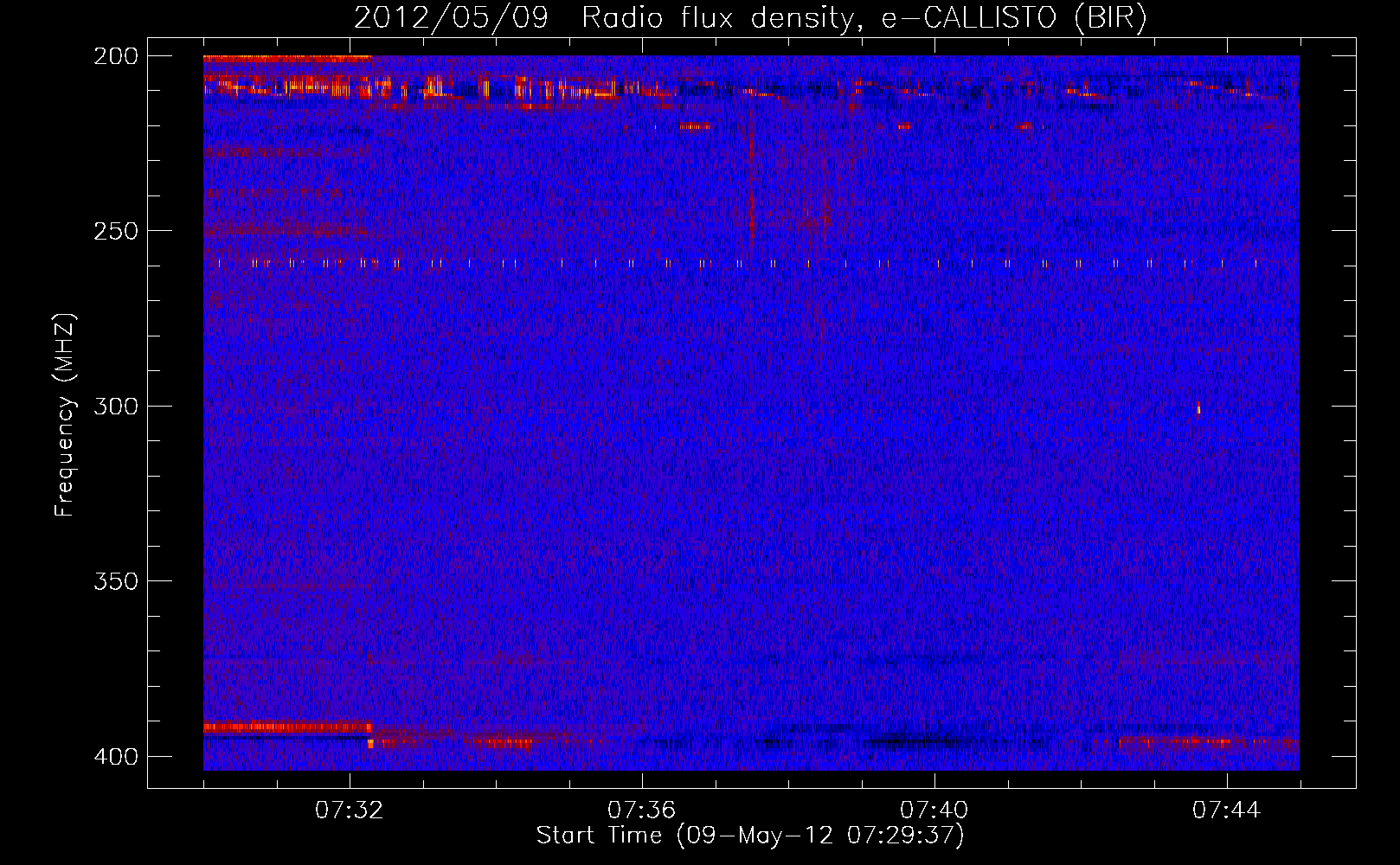Click the 'Start Time (09-May-12 07:29:37)' label
This screenshot has width=1400, height=865.
750,836
